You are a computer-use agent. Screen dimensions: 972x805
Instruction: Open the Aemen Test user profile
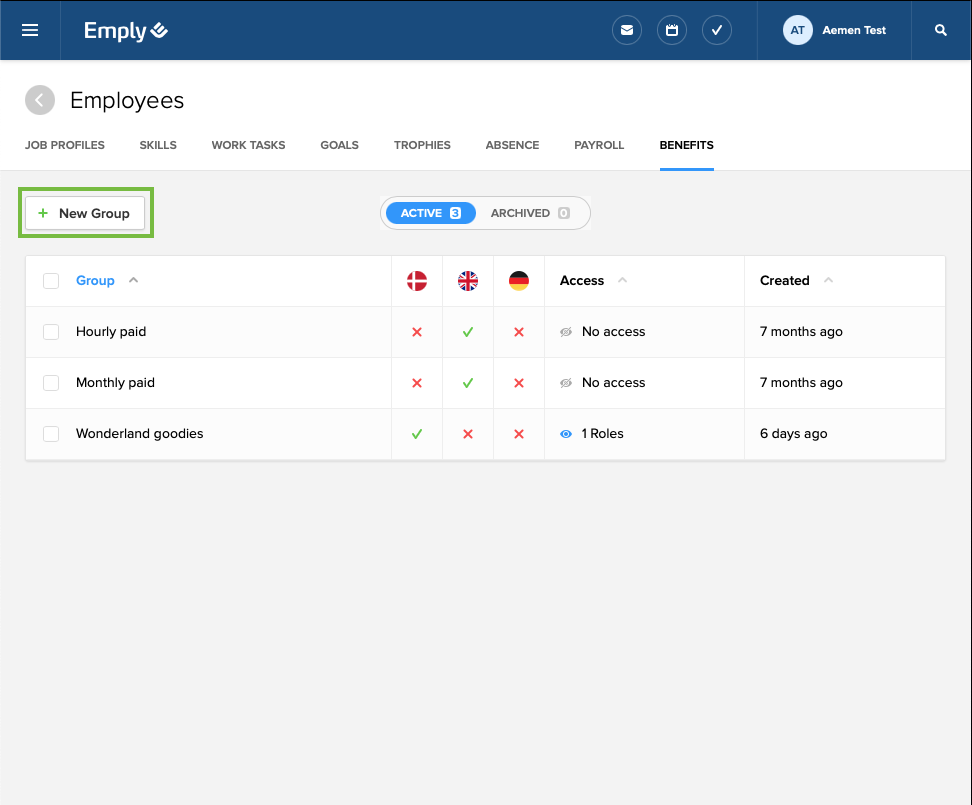coord(835,30)
